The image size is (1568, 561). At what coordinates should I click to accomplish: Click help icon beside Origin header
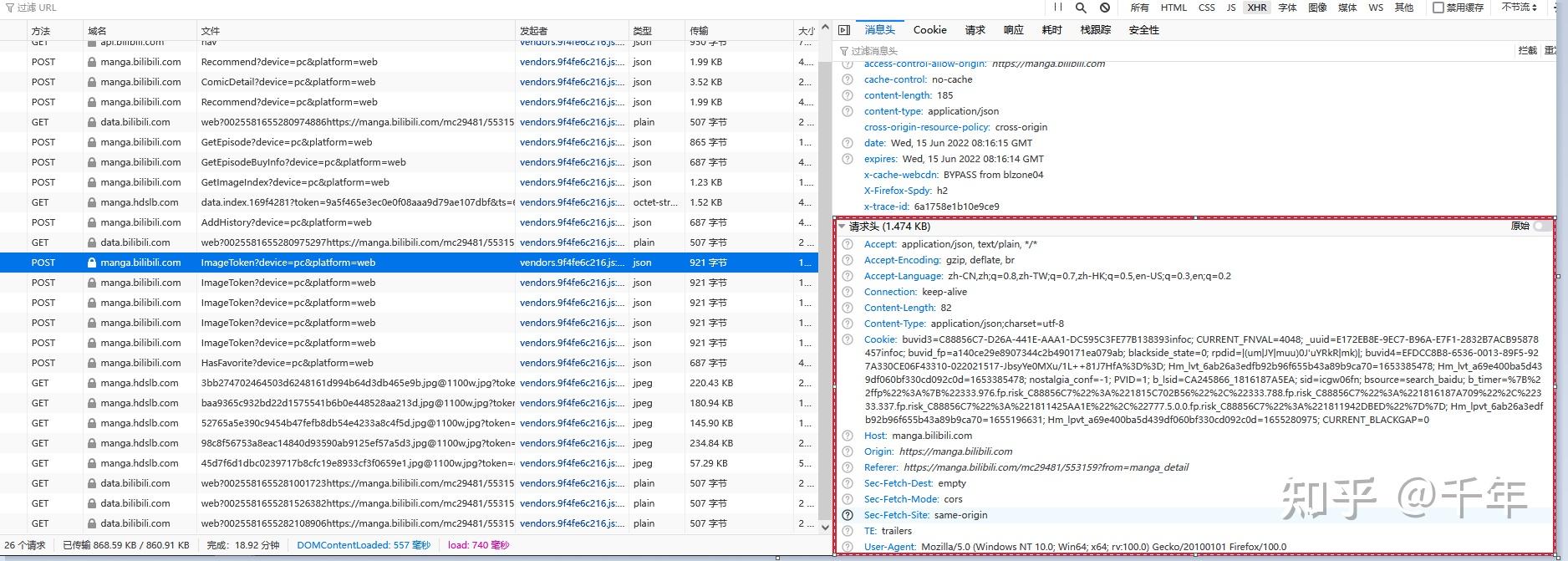click(x=848, y=451)
